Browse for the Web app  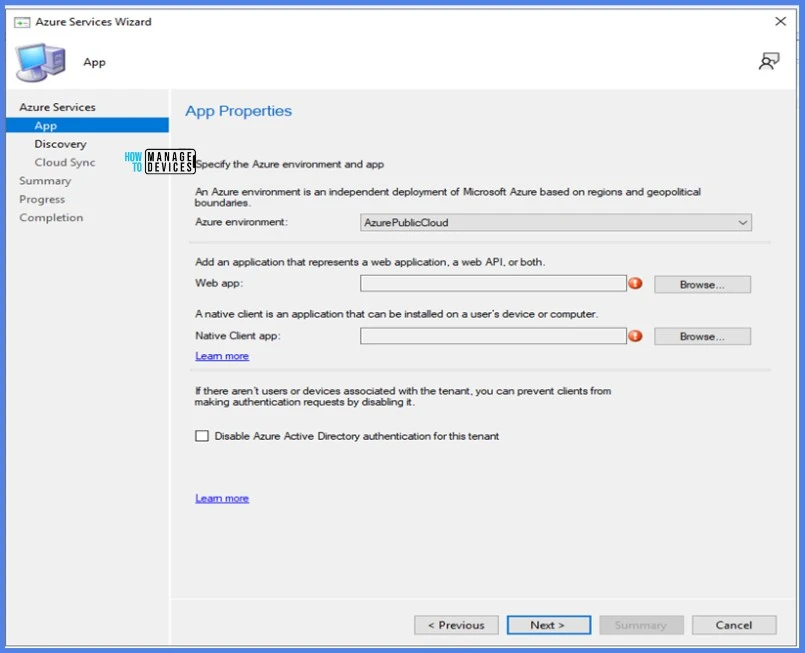coord(702,284)
